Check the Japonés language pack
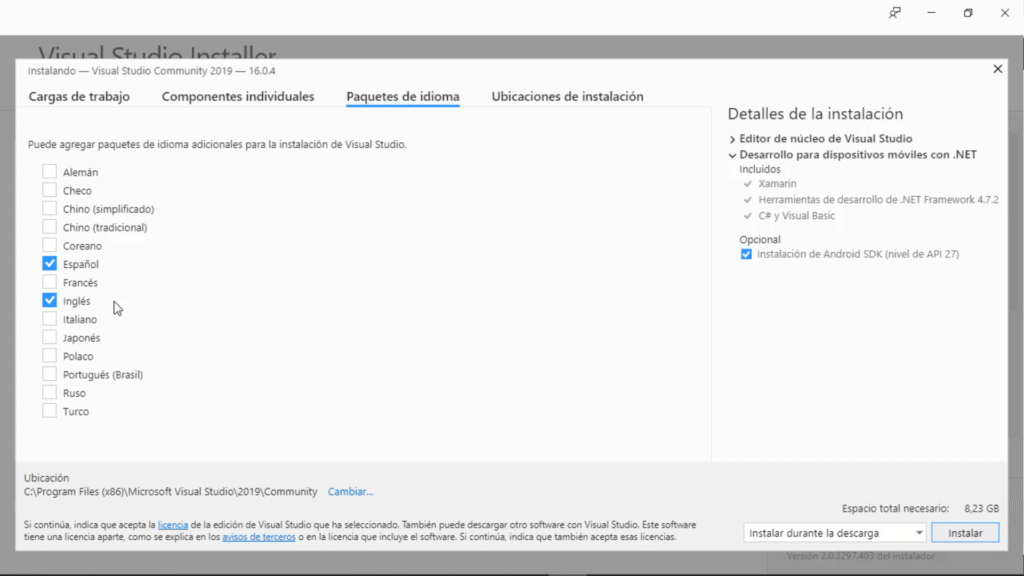Viewport: 1024px width, 576px height. click(49, 337)
